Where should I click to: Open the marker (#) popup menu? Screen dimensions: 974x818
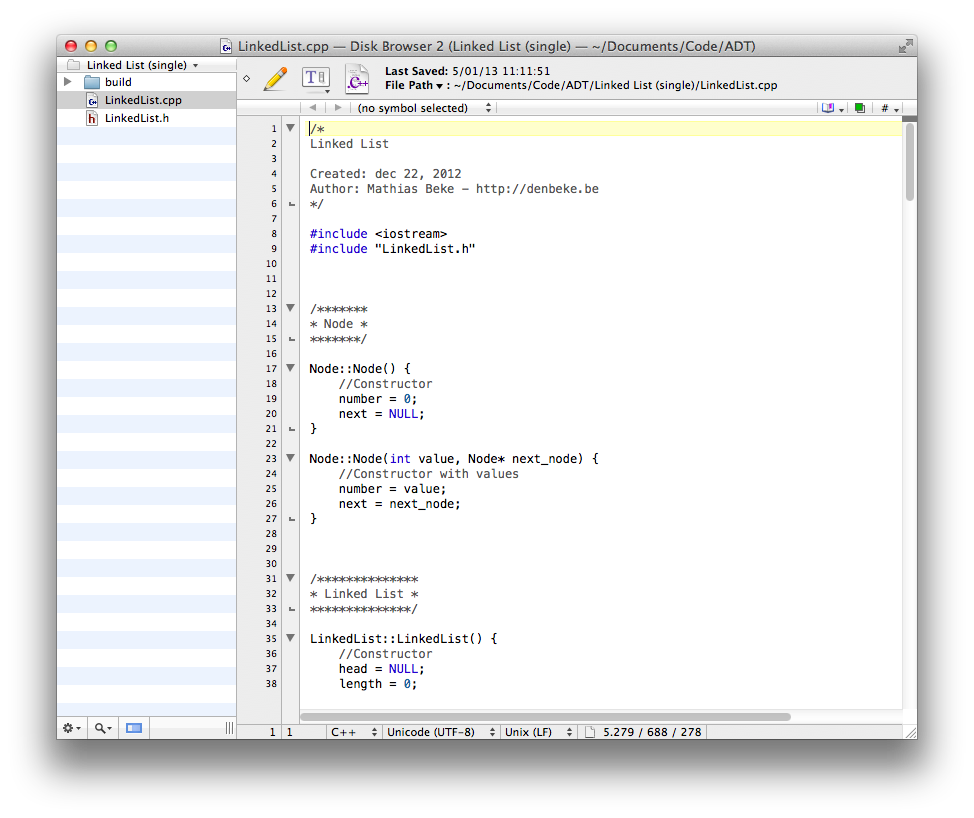coord(889,108)
